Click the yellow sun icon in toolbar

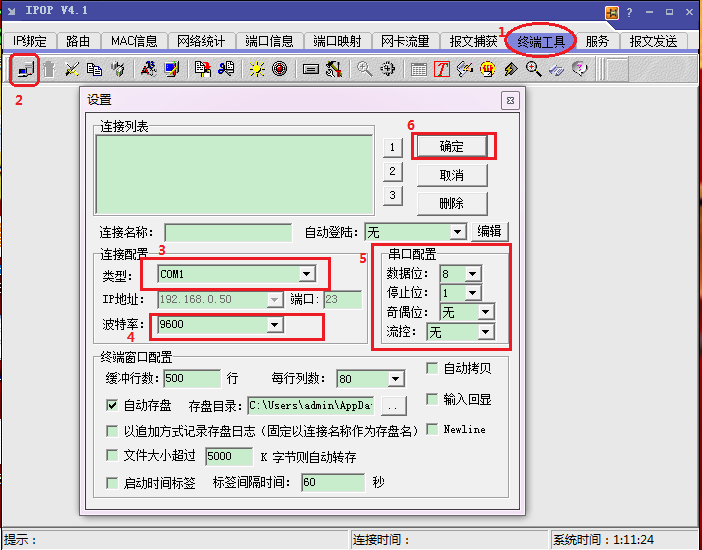[x=257, y=69]
